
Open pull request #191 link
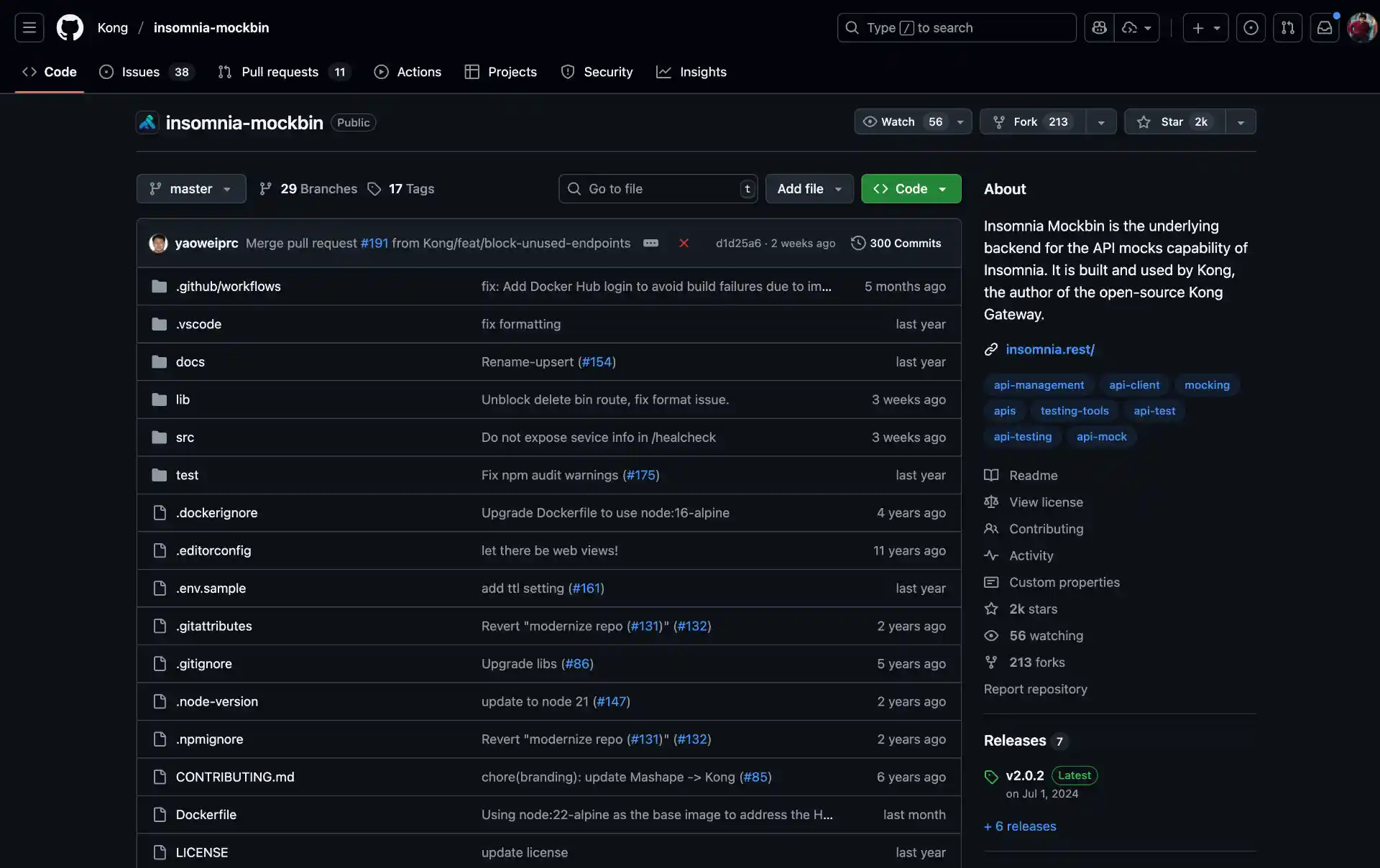(374, 243)
